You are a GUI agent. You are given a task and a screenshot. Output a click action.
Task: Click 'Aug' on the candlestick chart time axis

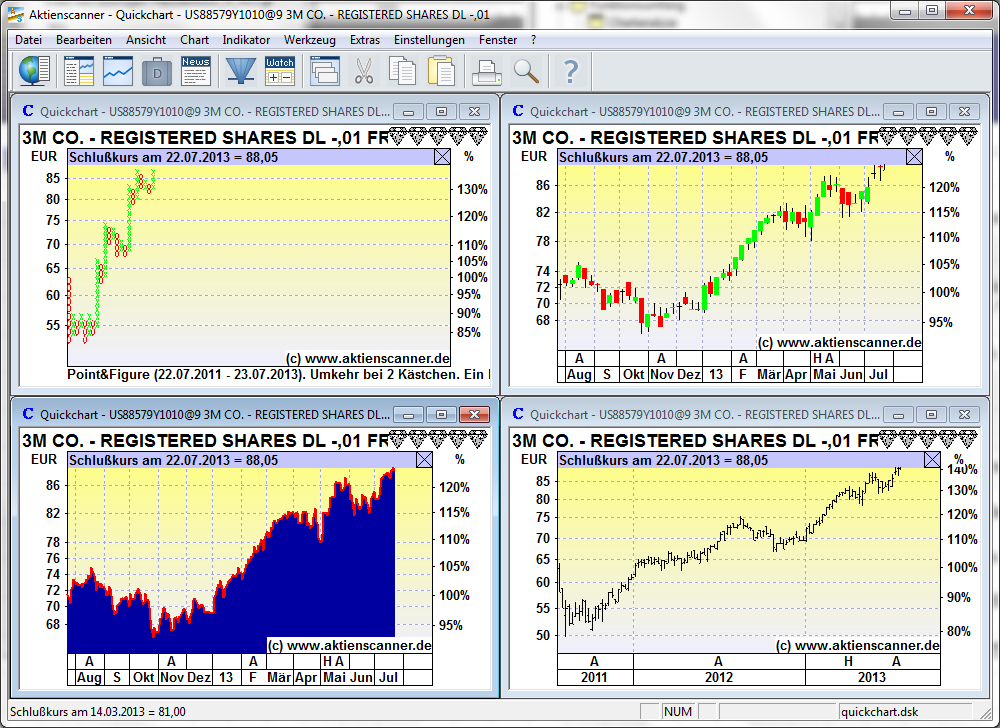579,374
